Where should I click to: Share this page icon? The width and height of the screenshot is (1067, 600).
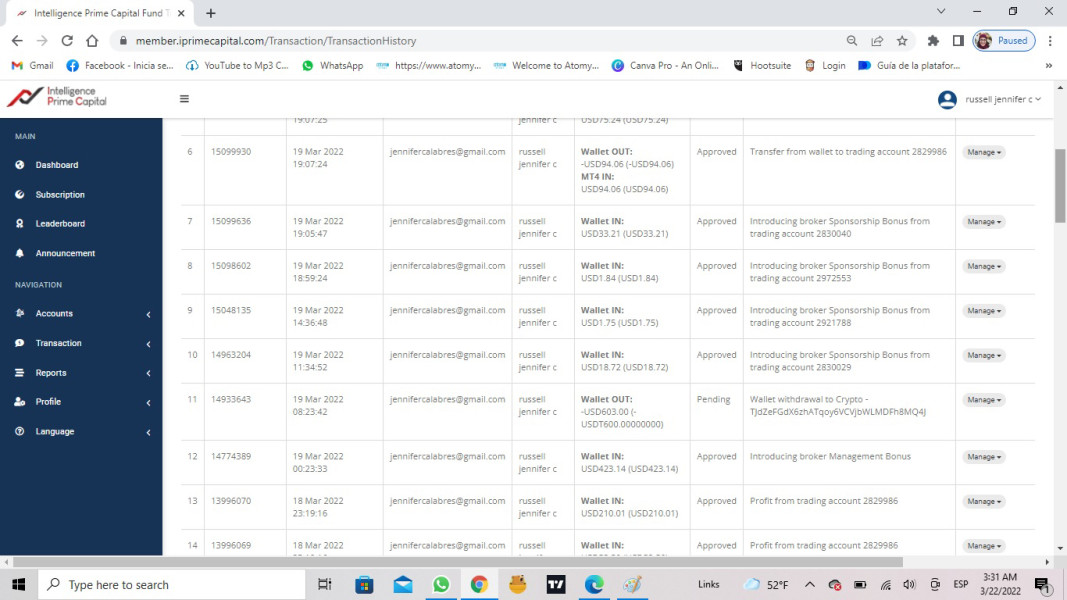(877, 41)
